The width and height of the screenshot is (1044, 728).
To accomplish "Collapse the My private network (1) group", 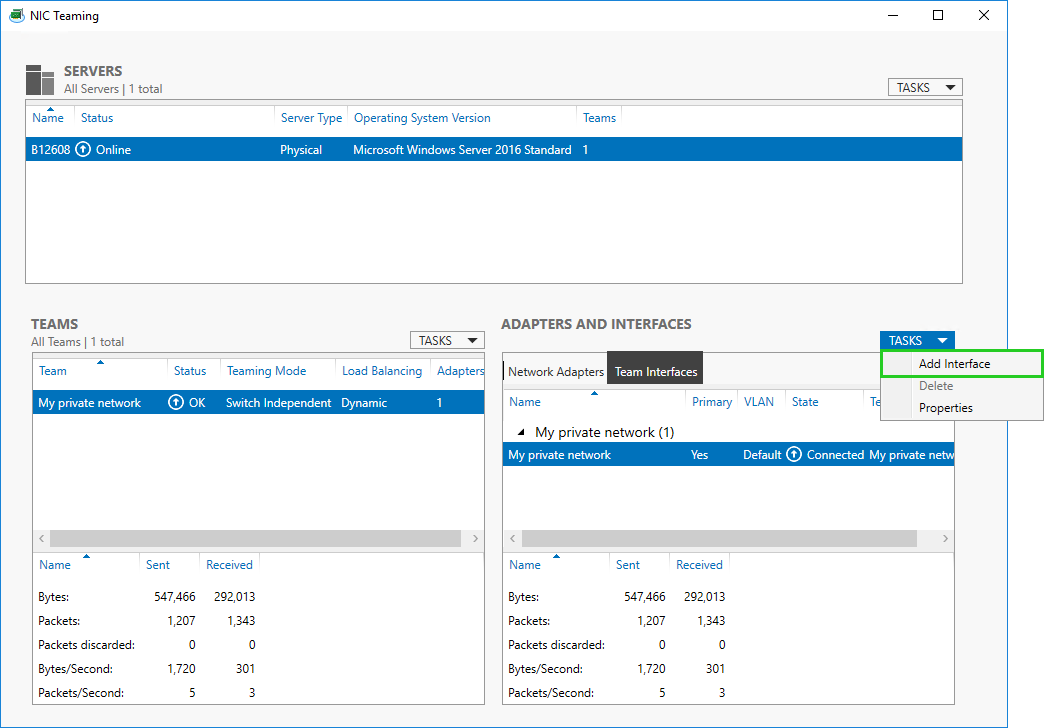I will tap(520, 433).
